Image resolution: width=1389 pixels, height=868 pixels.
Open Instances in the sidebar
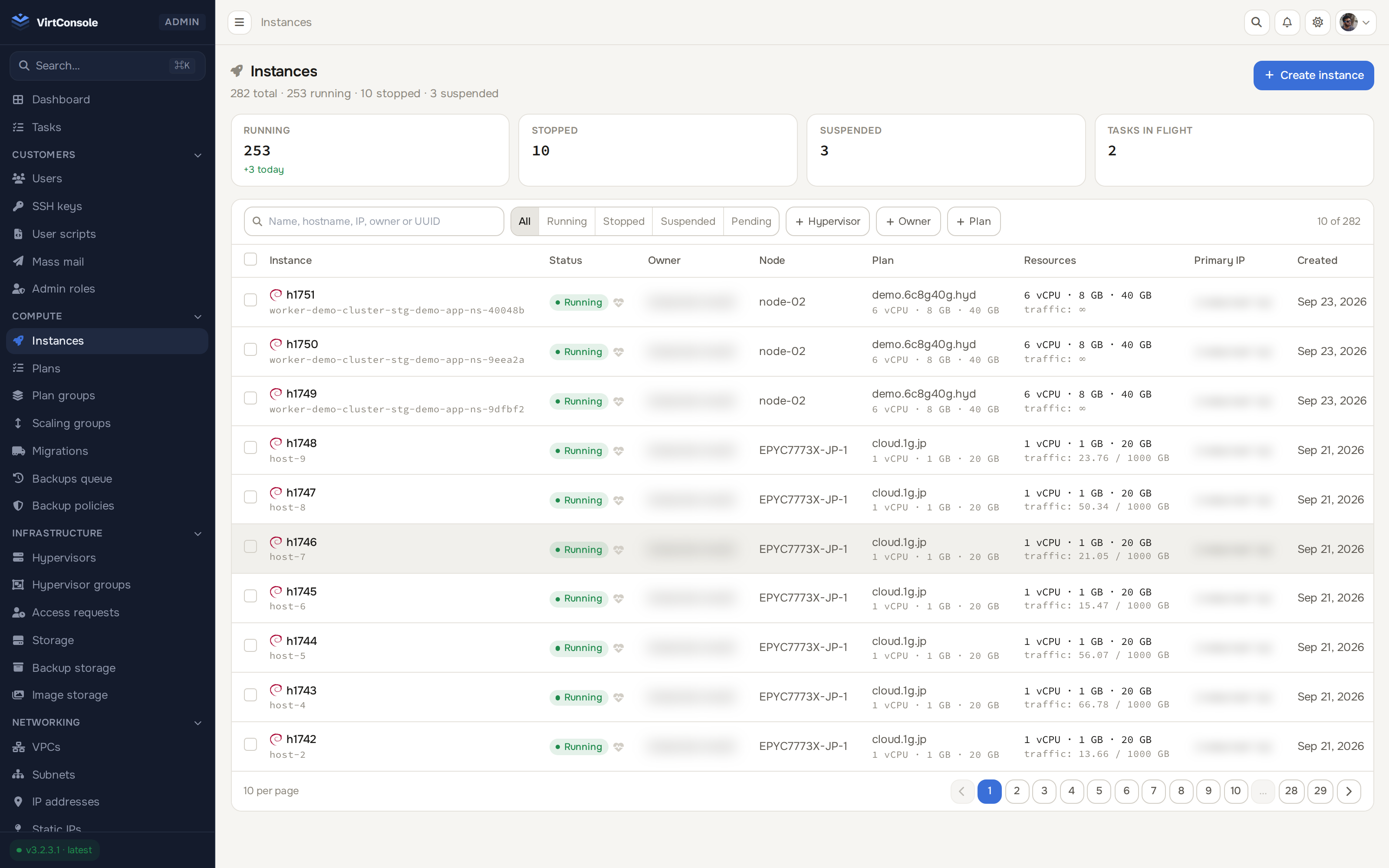tap(107, 341)
